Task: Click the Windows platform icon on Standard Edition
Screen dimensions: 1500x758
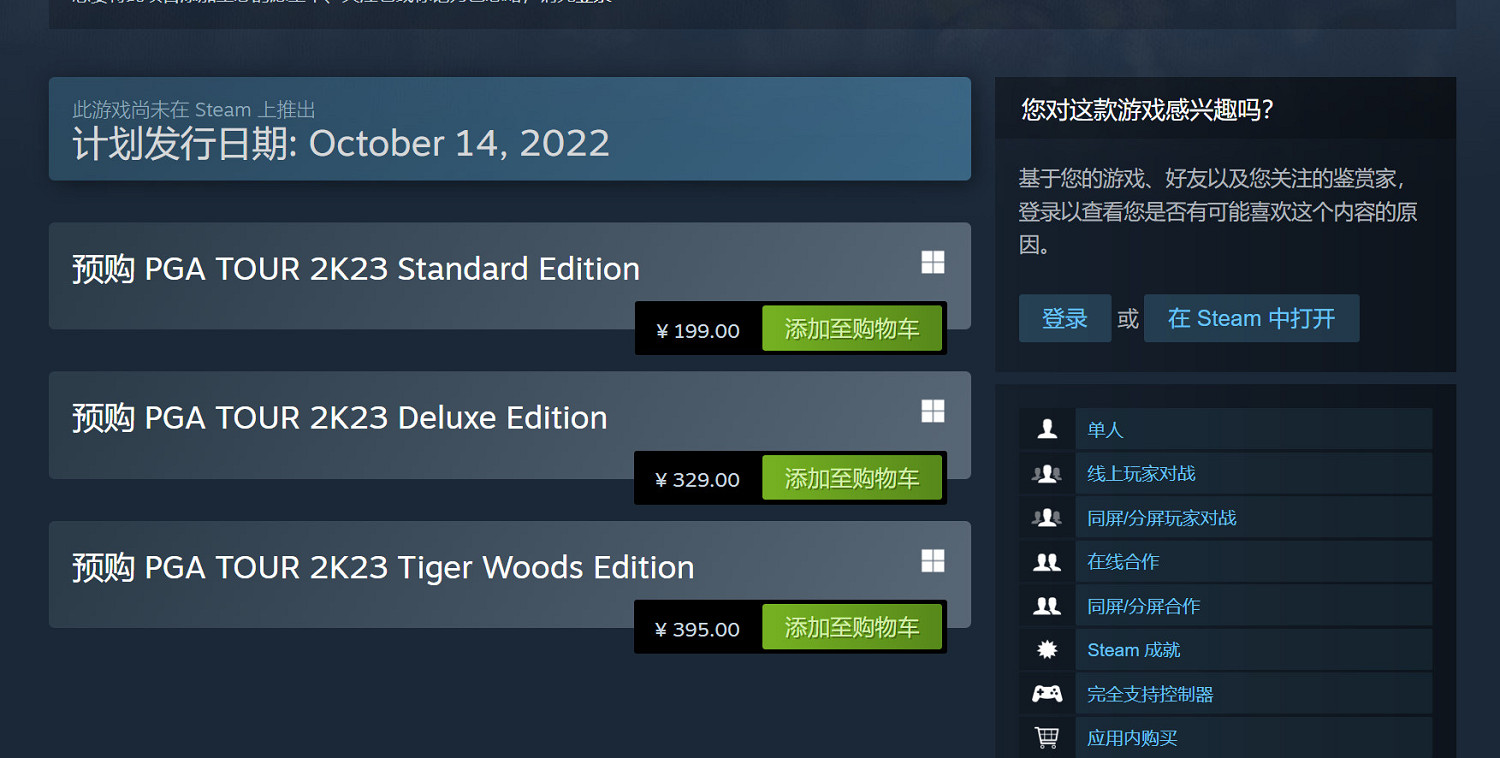Action: click(x=932, y=261)
